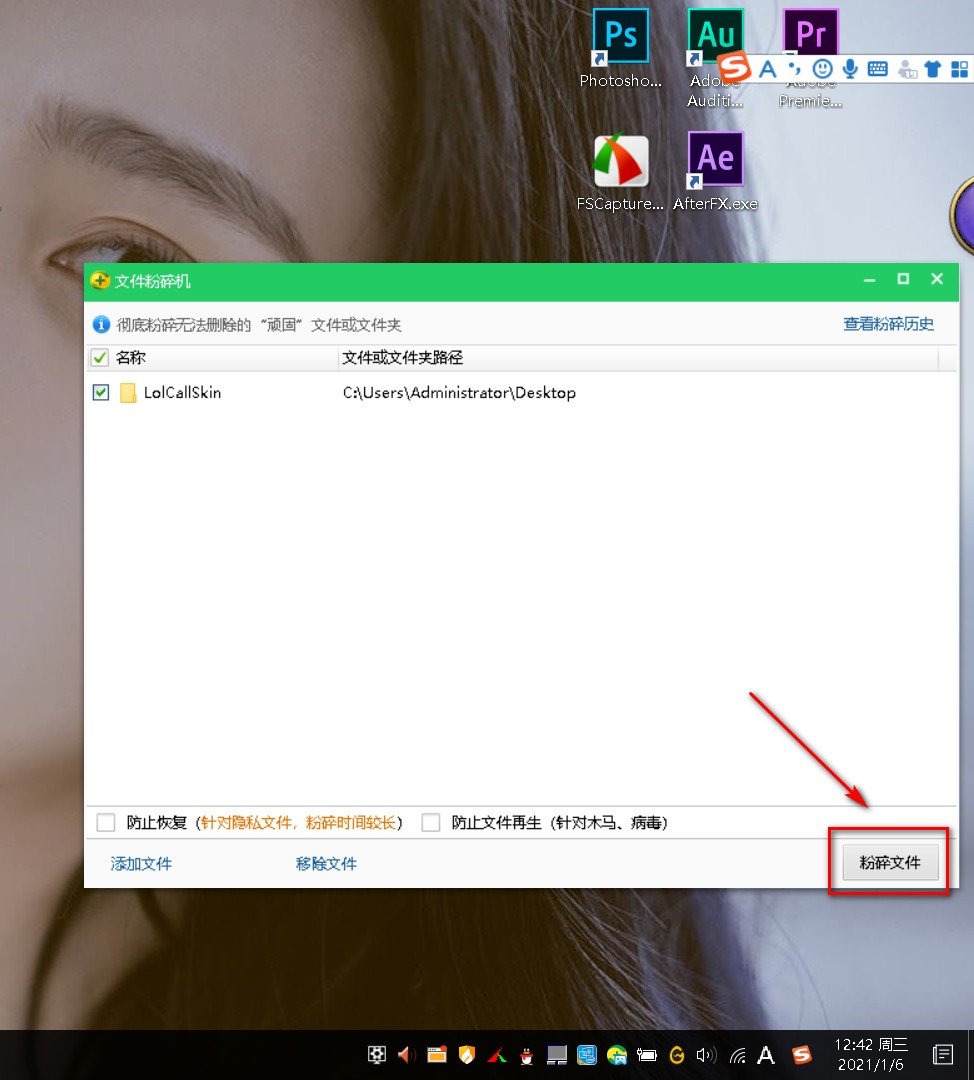974x1080 pixels.
Task: Open the taskbar clock calendar
Action: pos(869,1053)
